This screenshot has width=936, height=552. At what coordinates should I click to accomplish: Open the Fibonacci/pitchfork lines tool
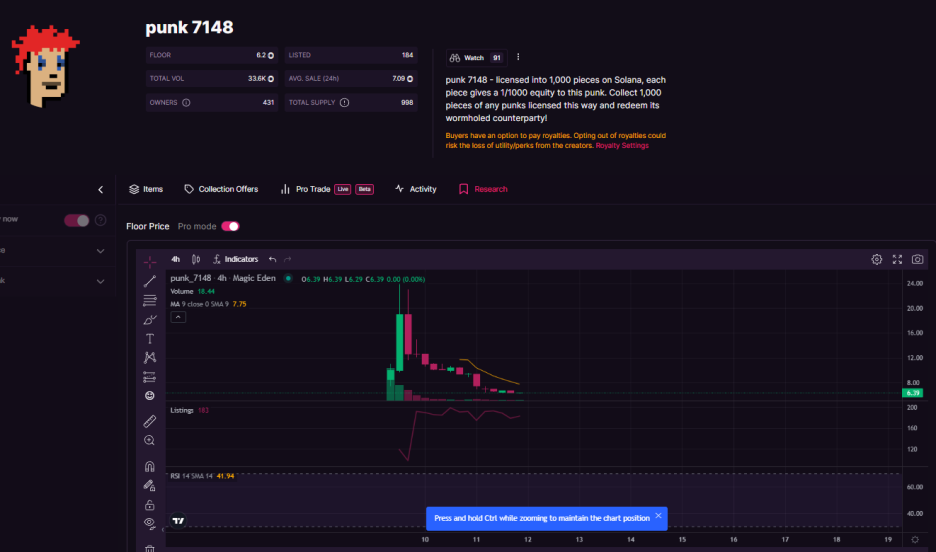[150, 300]
